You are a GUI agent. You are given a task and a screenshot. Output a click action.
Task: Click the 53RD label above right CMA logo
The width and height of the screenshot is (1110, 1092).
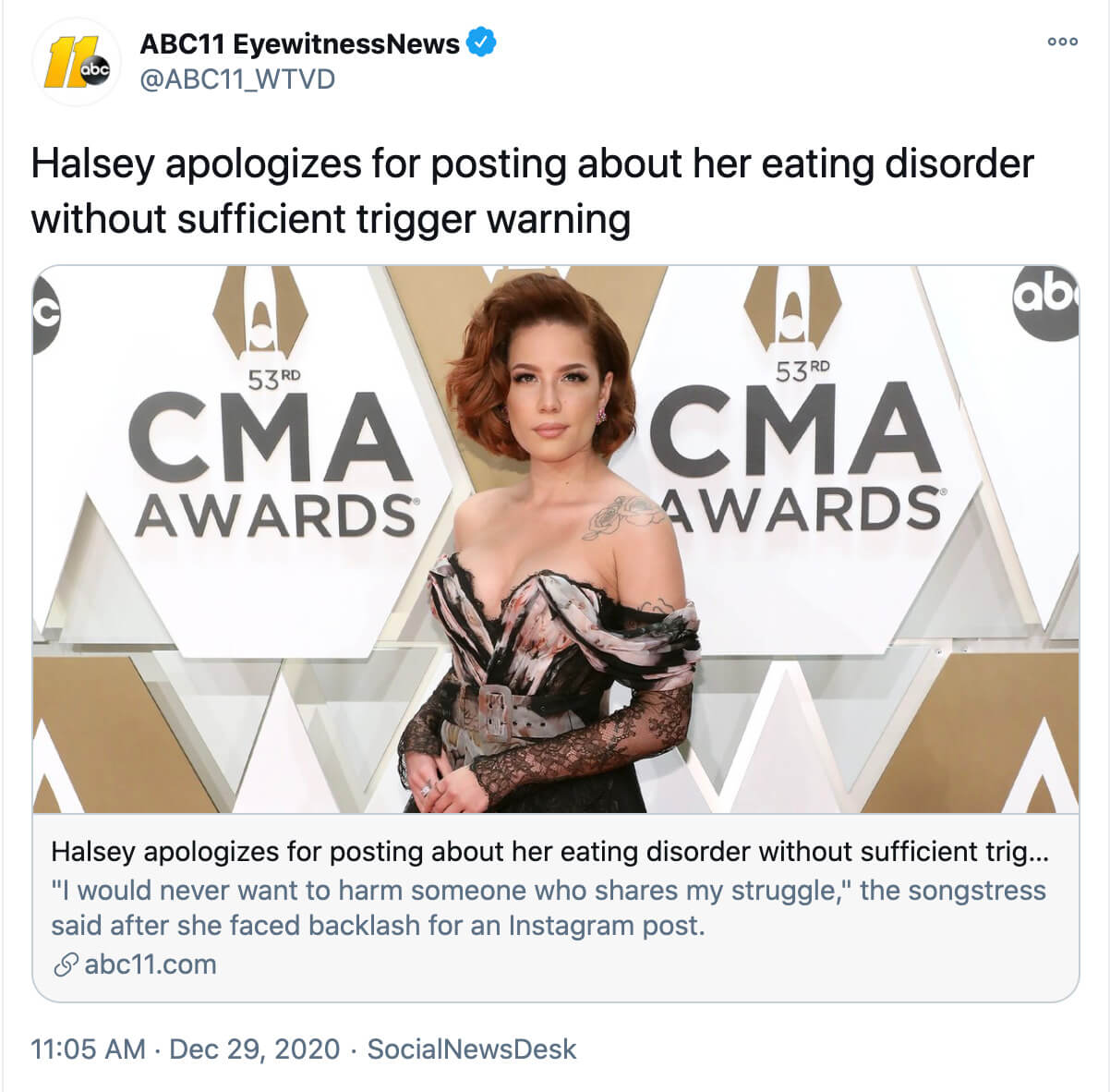coord(802,371)
